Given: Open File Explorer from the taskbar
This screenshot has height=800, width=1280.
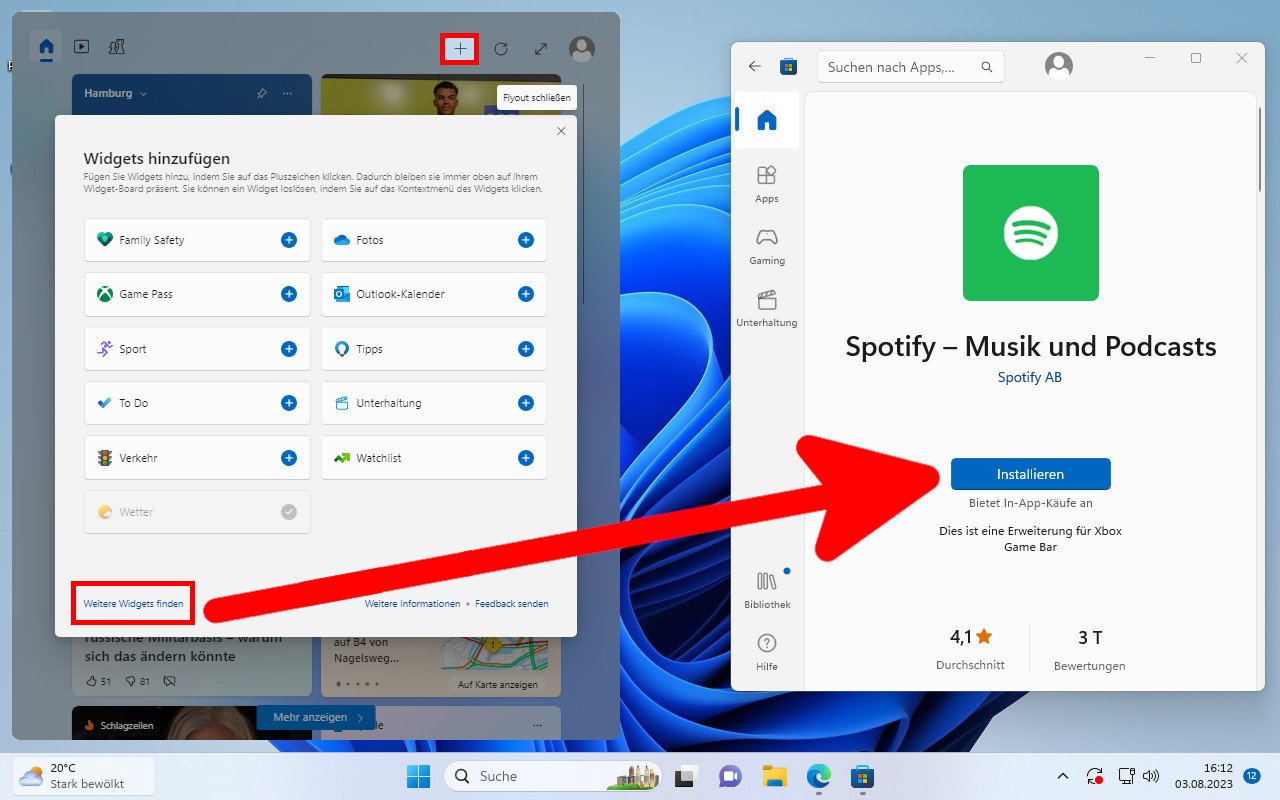Looking at the screenshot, I should coord(774,776).
